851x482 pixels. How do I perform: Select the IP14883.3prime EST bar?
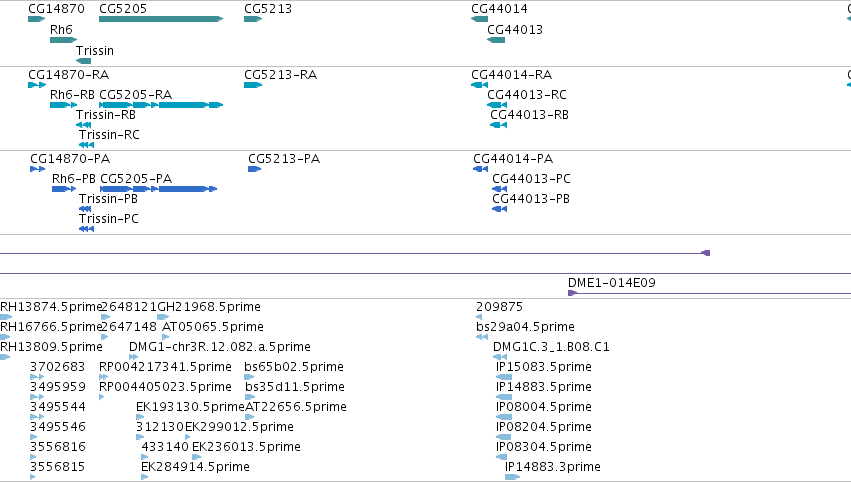[x=512, y=477]
